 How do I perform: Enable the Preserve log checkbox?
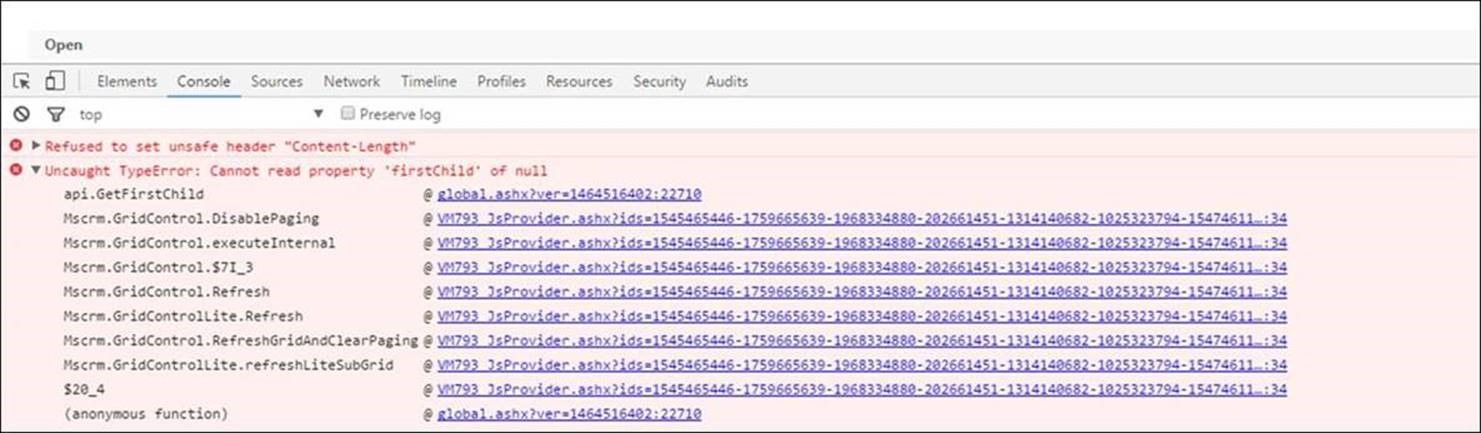pyautogui.click(x=348, y=114)
